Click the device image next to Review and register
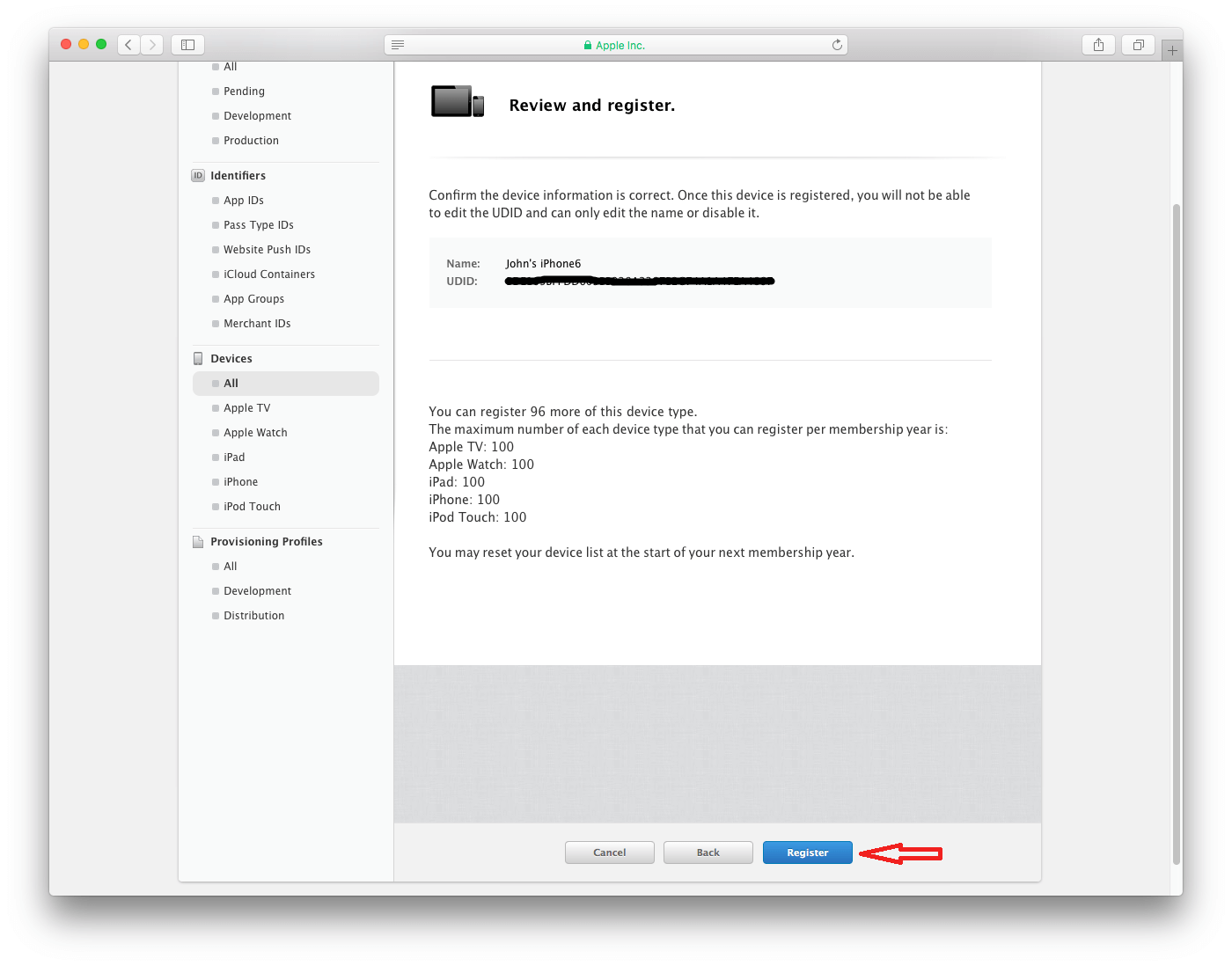The image size is (1232, 966). coord(458,101)
